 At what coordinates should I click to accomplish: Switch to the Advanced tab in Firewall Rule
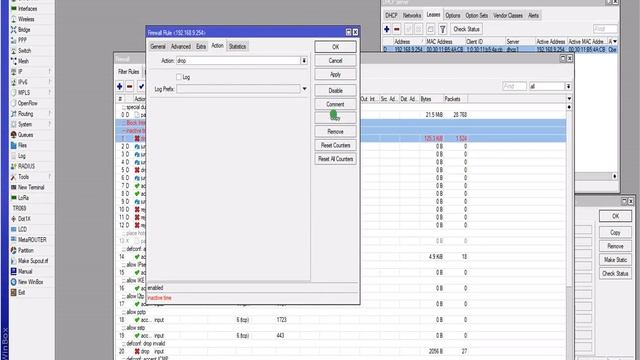[180, 47]
